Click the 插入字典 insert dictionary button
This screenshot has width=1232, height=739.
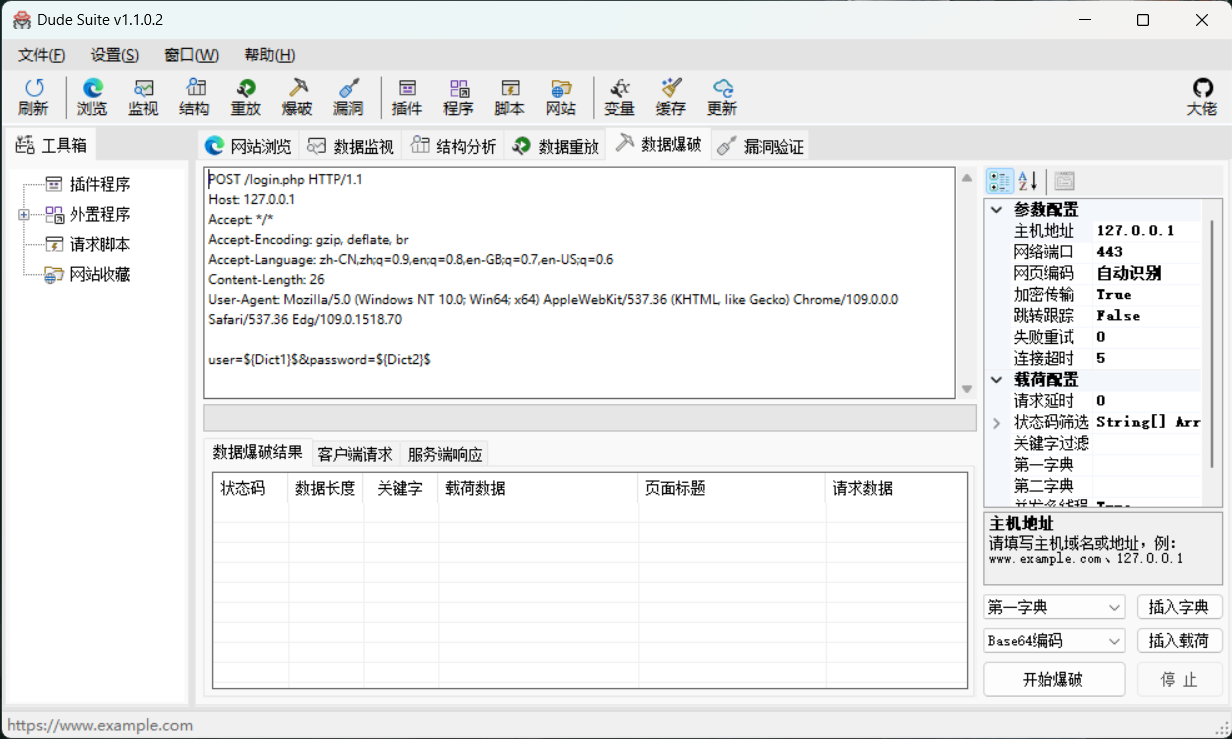click(x=1179, y=607)
